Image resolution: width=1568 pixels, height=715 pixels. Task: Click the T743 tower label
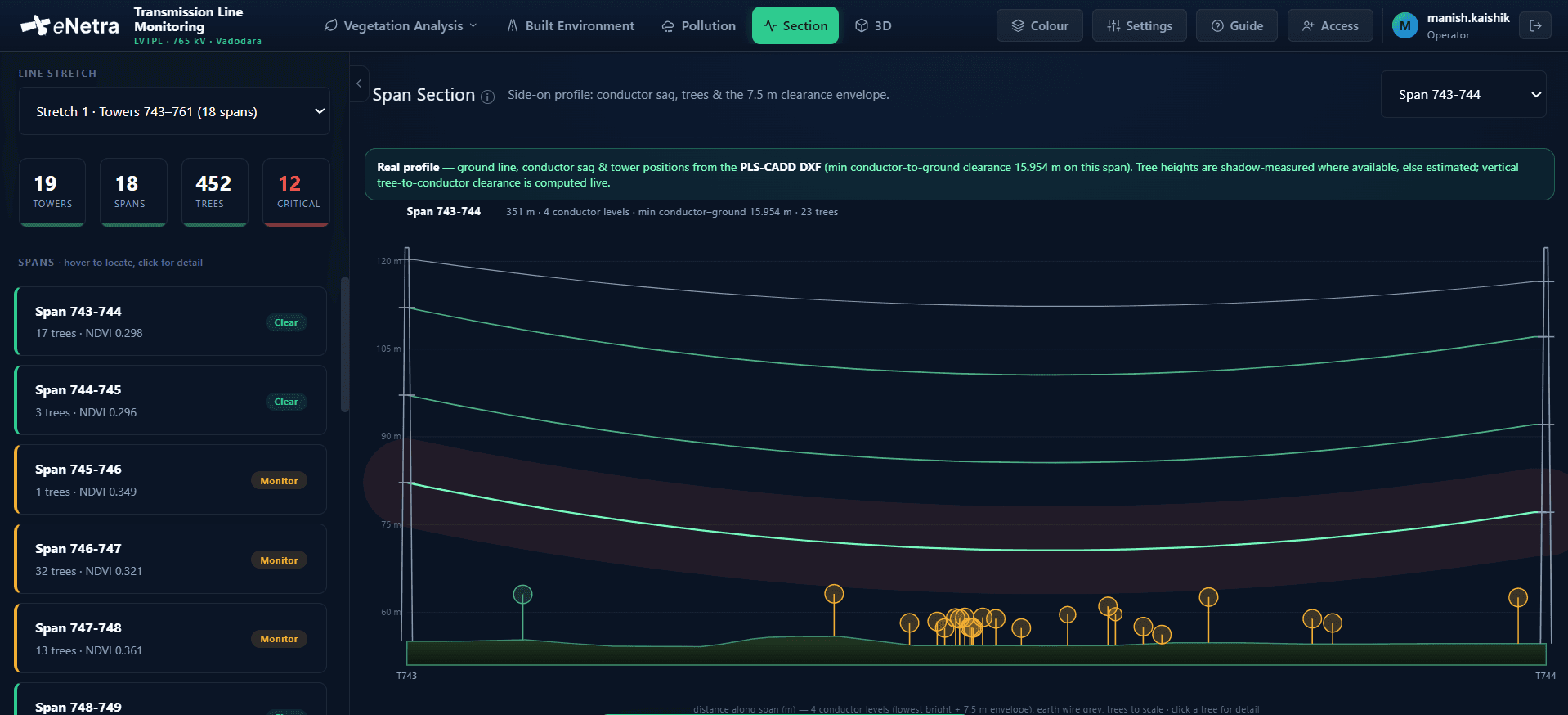(406, 676)
